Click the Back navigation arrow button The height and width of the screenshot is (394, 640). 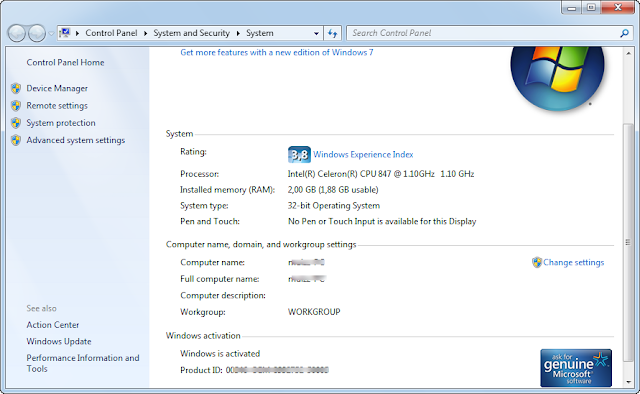pyautogui.click(x=17, y=33)
